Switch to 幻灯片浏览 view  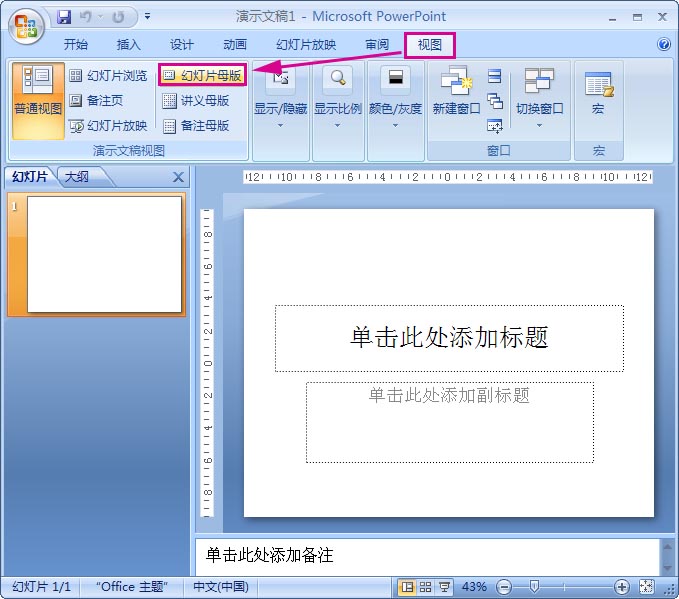pos(108,76)
